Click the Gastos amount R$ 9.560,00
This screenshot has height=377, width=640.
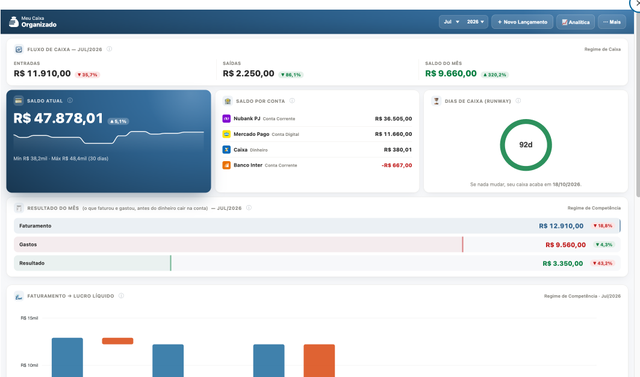pyautogui.click(x=565, y=245)
